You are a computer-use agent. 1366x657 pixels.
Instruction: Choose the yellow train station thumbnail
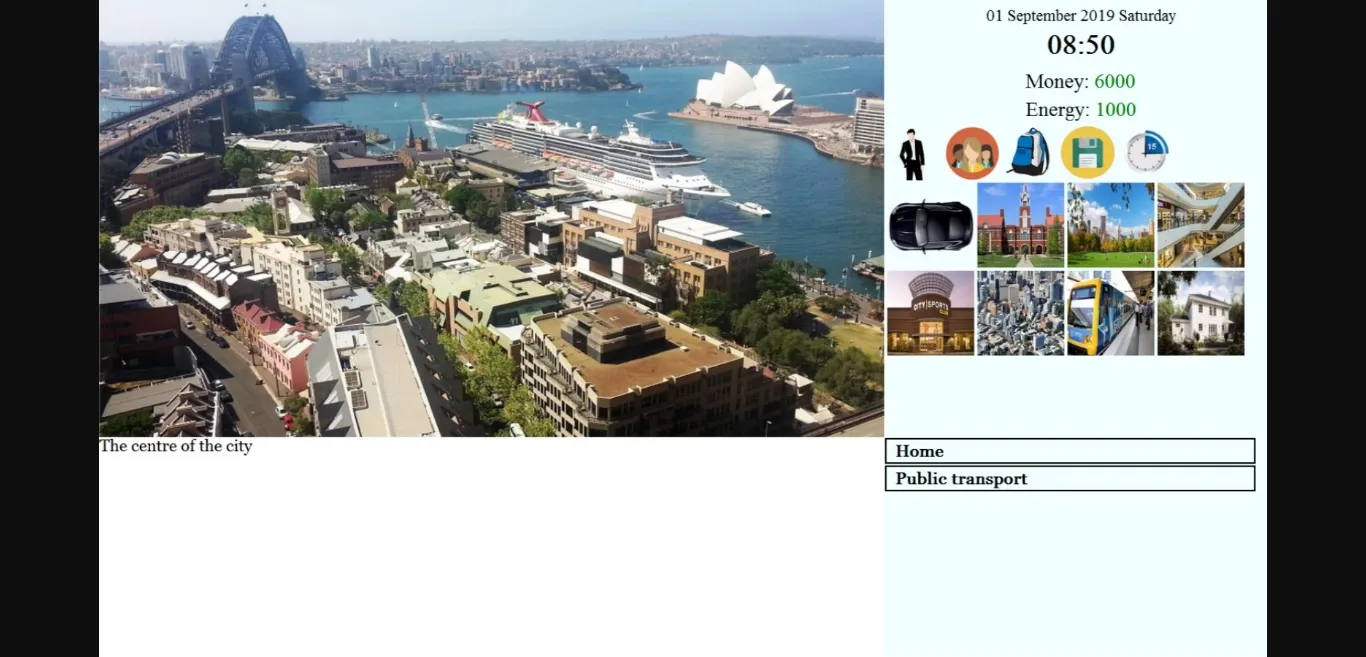pos(1111,313)
